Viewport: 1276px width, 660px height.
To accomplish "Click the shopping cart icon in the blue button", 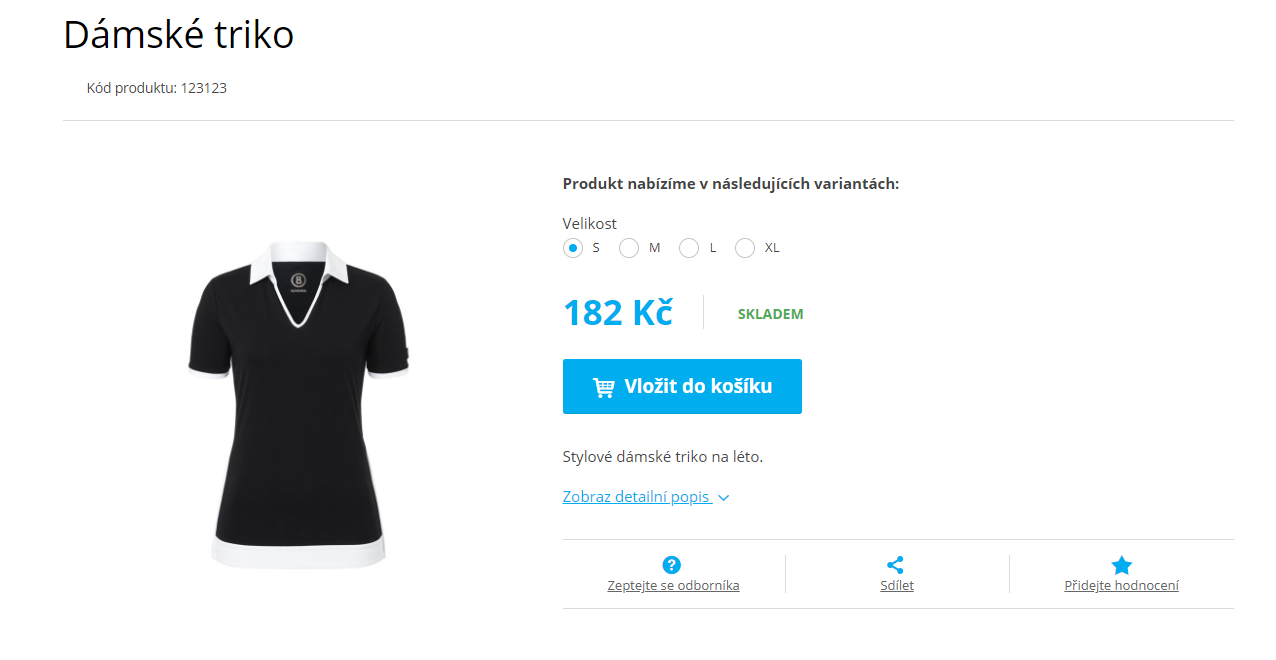I will tap(603, 387).
